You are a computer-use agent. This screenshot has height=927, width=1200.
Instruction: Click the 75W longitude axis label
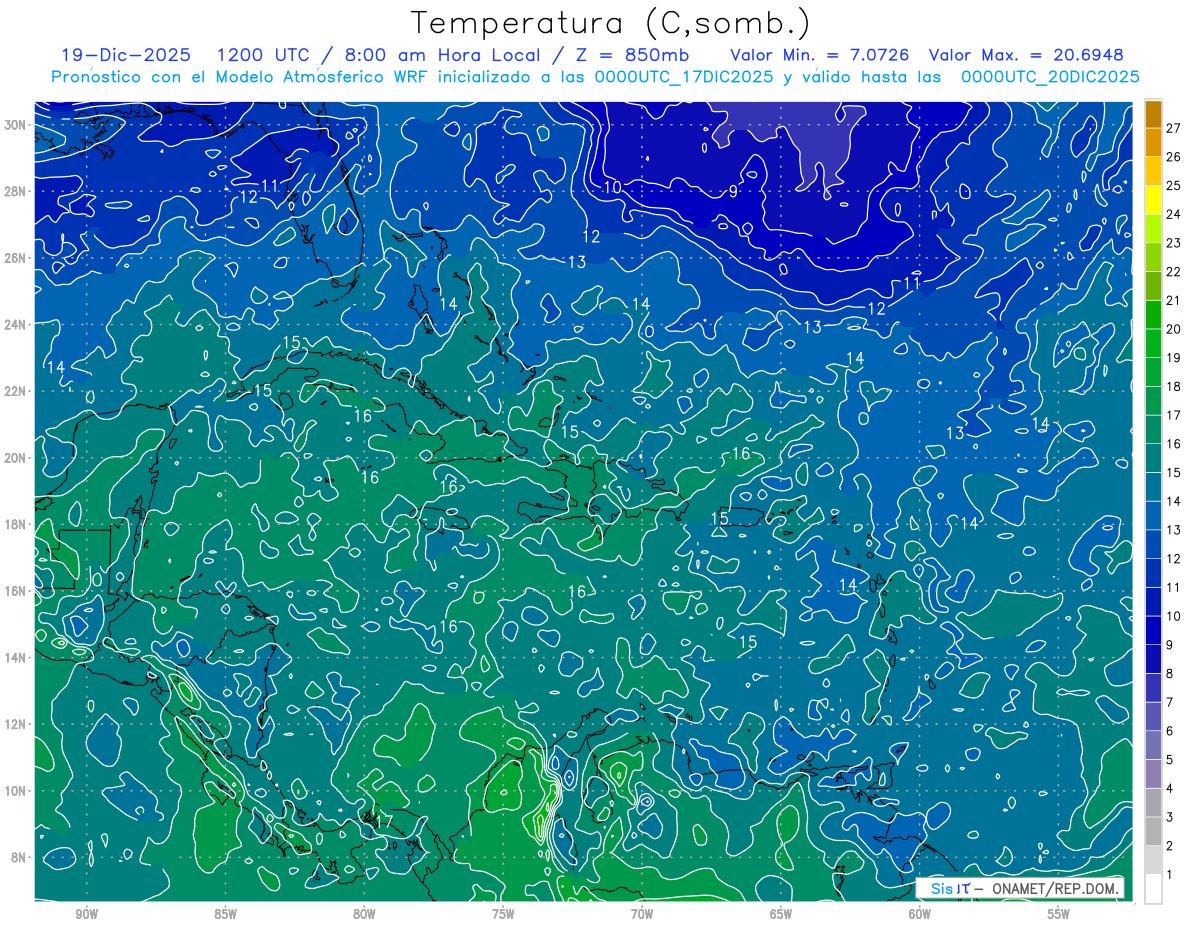[503, 914]
